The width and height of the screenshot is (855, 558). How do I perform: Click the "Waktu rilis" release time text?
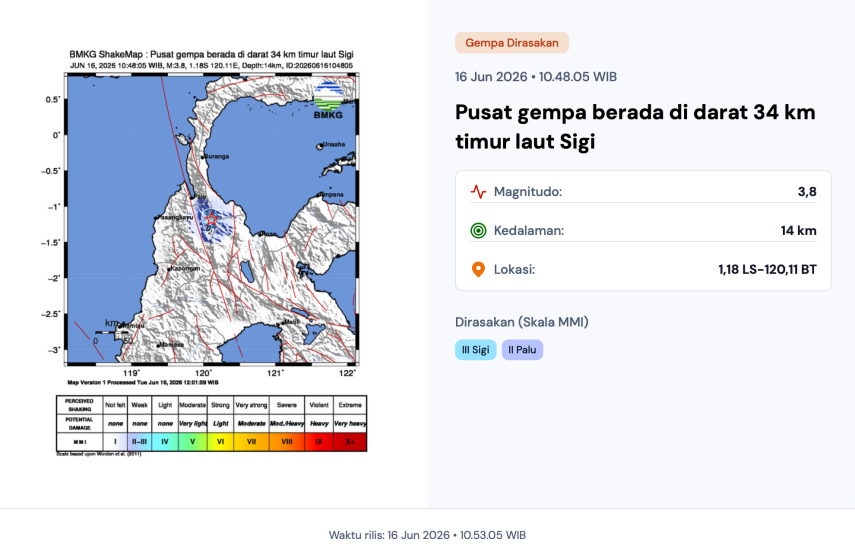427,535
